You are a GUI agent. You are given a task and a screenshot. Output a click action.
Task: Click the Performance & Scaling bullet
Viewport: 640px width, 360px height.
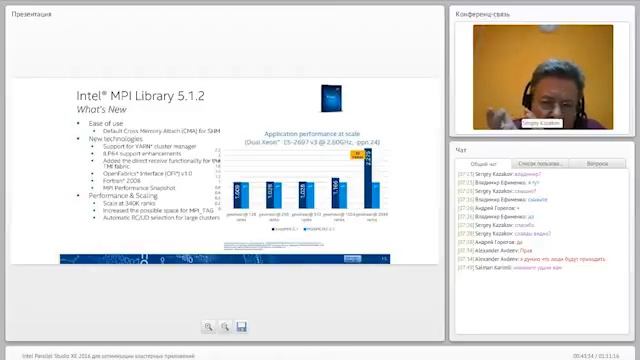pyautogui.click(x=123, y=196)
